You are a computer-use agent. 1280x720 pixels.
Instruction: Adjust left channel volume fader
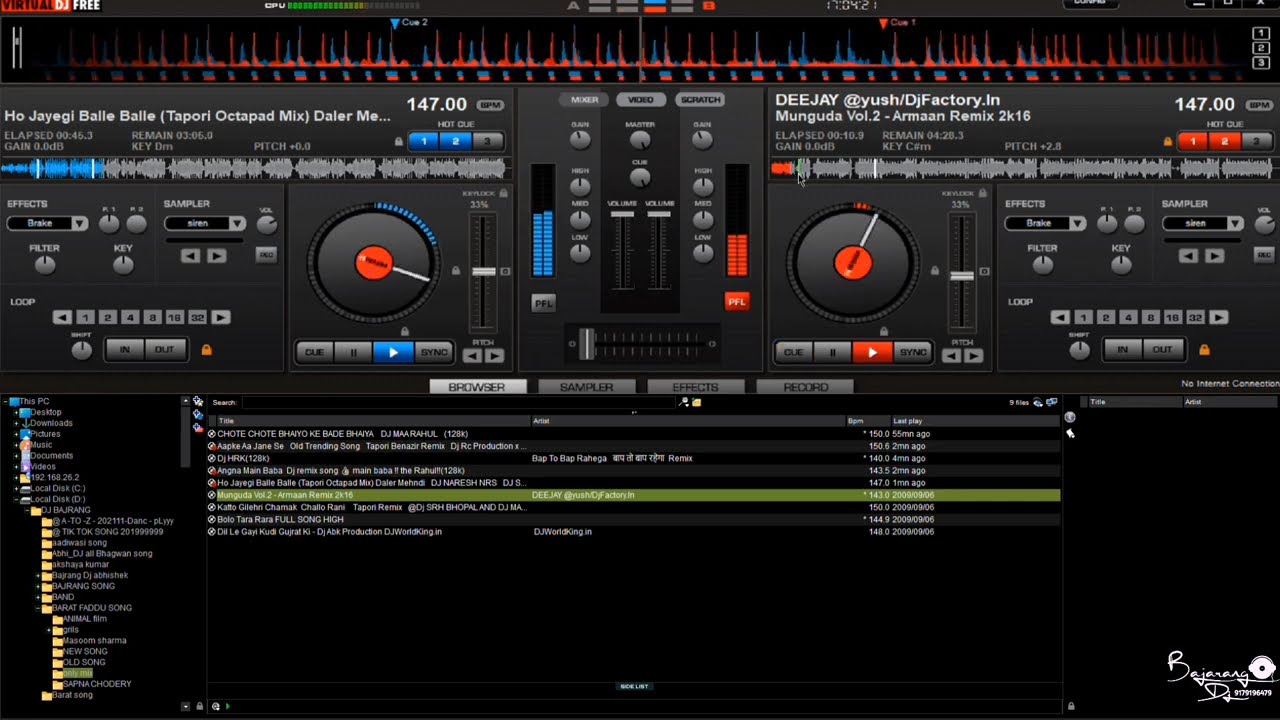[x=622, y=215]
